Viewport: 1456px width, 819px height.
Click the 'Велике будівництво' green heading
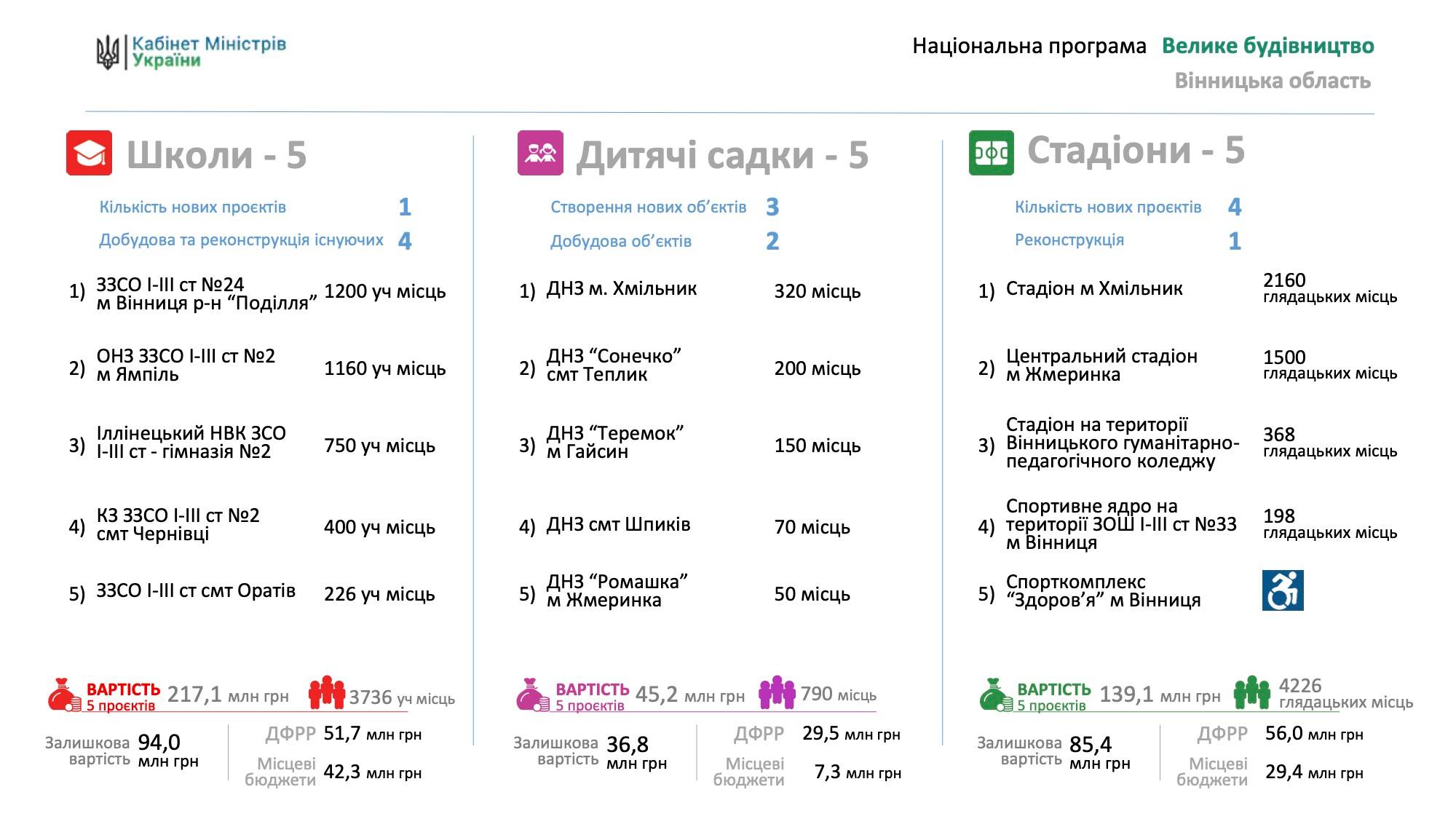1267,46
